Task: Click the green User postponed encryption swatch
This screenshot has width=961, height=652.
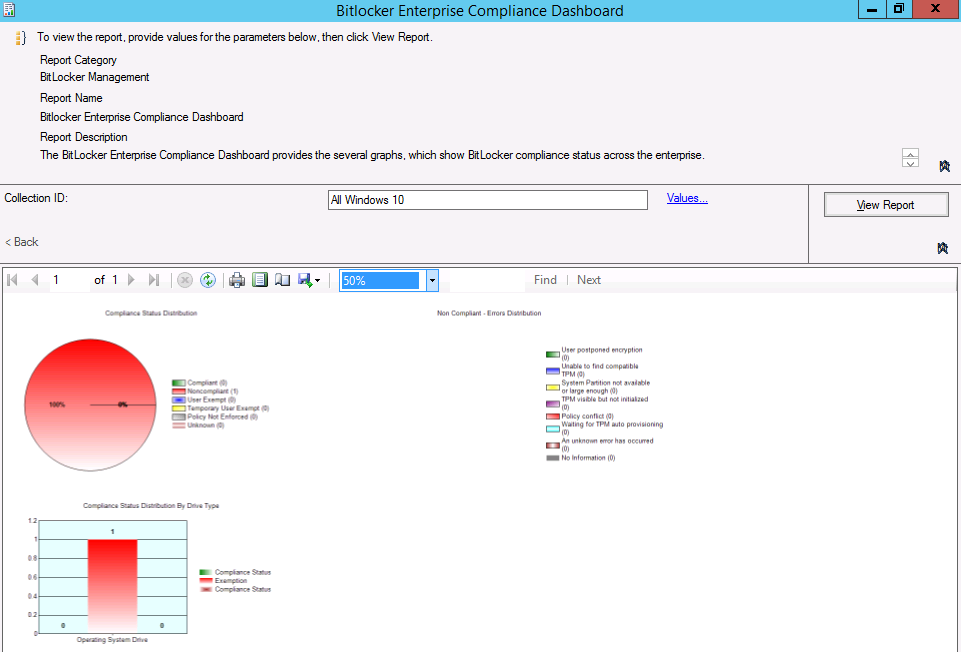Action: click(552, 354)
